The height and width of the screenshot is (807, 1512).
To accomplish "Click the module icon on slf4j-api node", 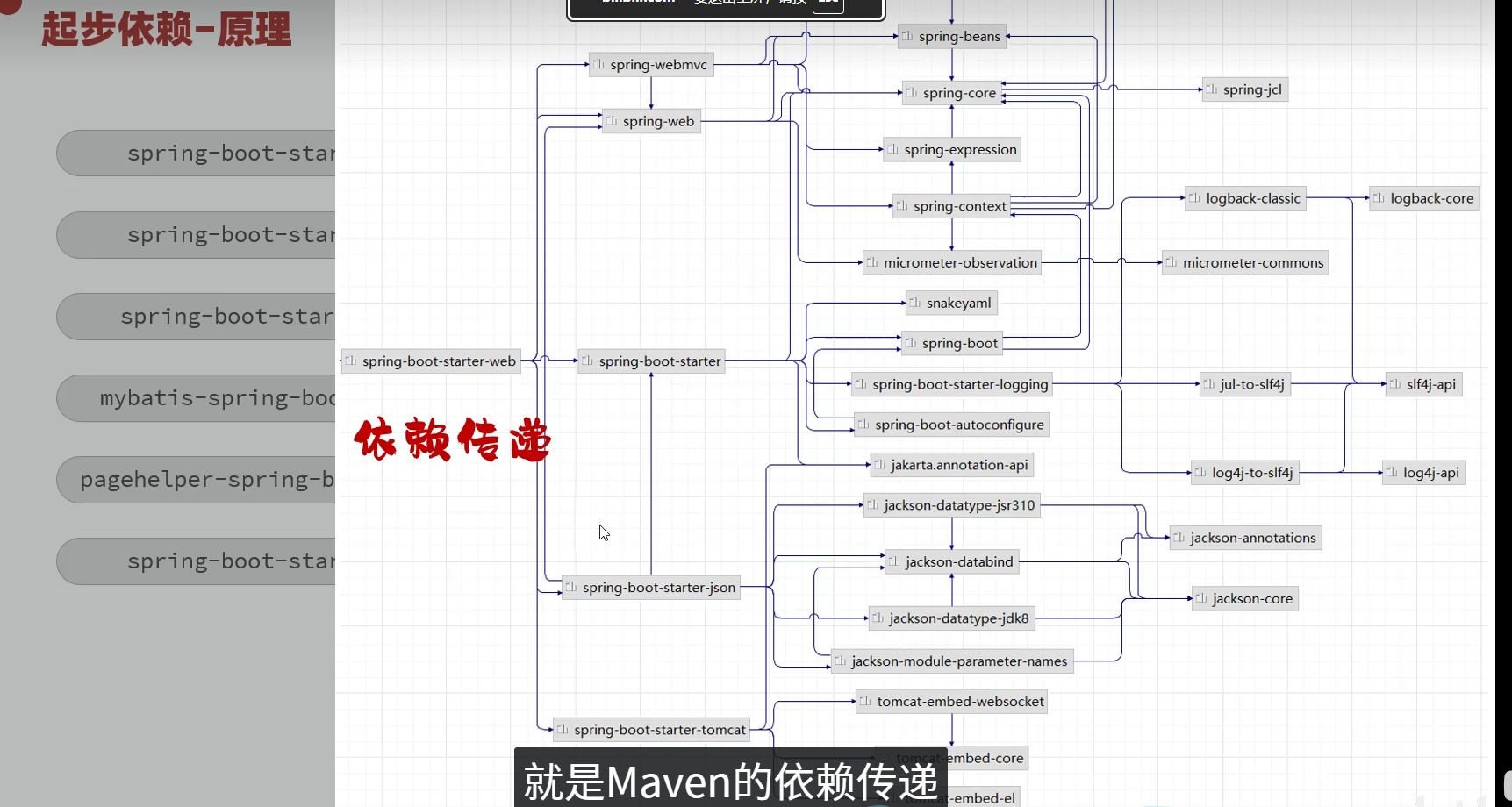I will click(1395, 384).
